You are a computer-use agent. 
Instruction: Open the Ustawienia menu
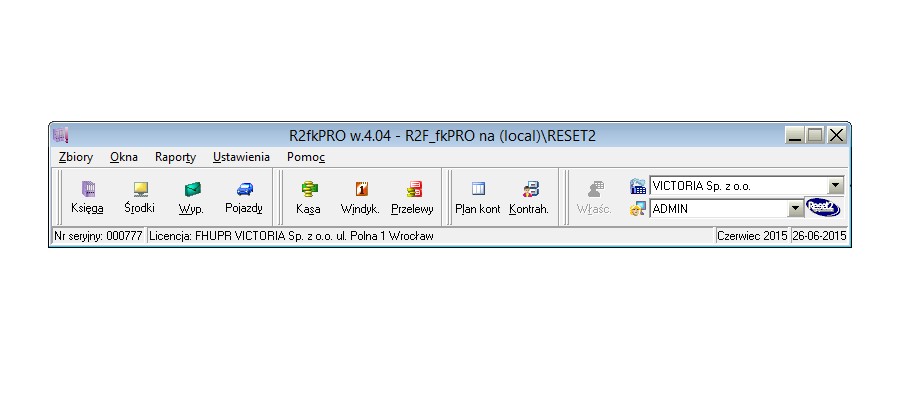[x=241, y=157]
